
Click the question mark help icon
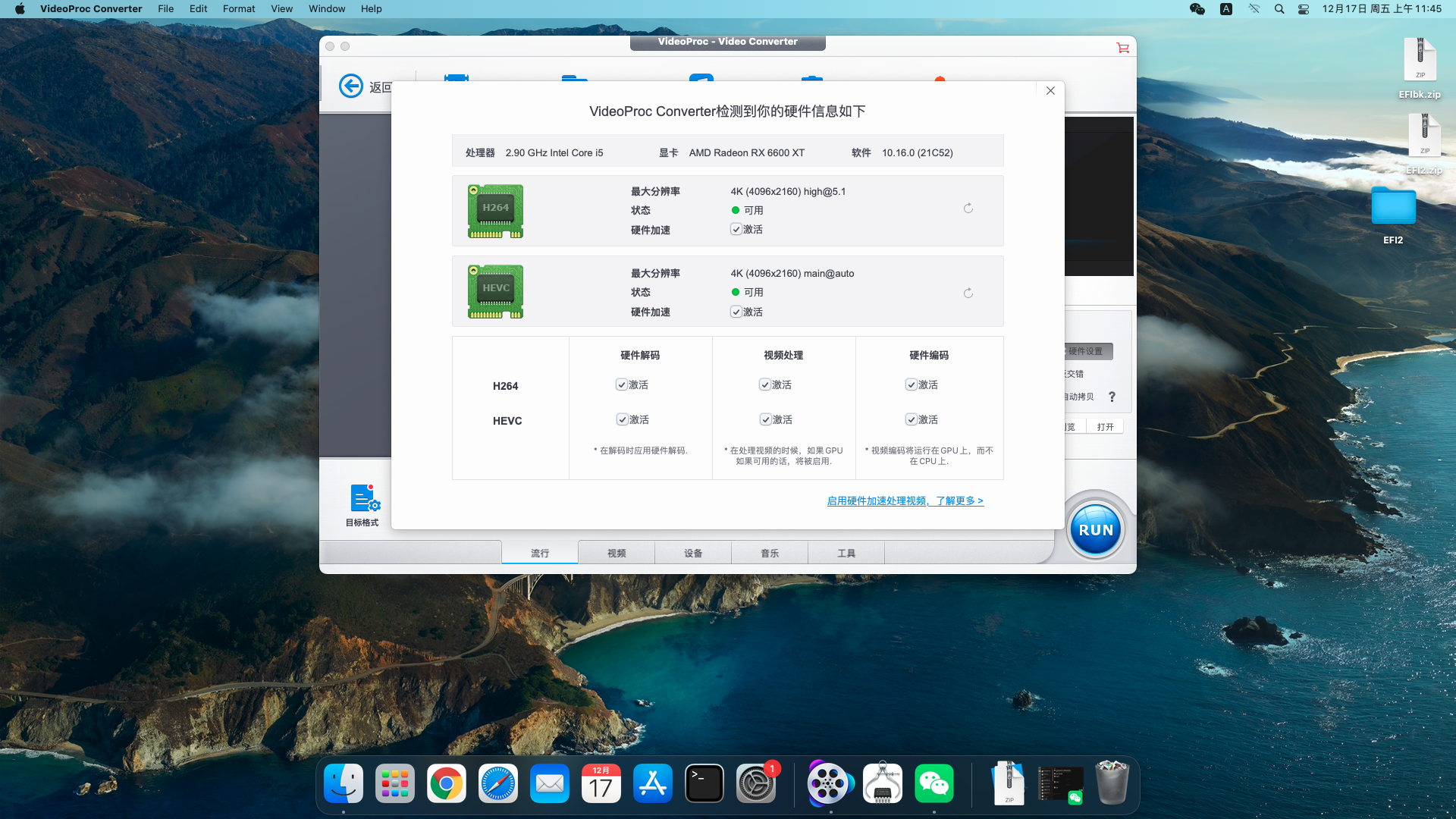coord(1112,397)
